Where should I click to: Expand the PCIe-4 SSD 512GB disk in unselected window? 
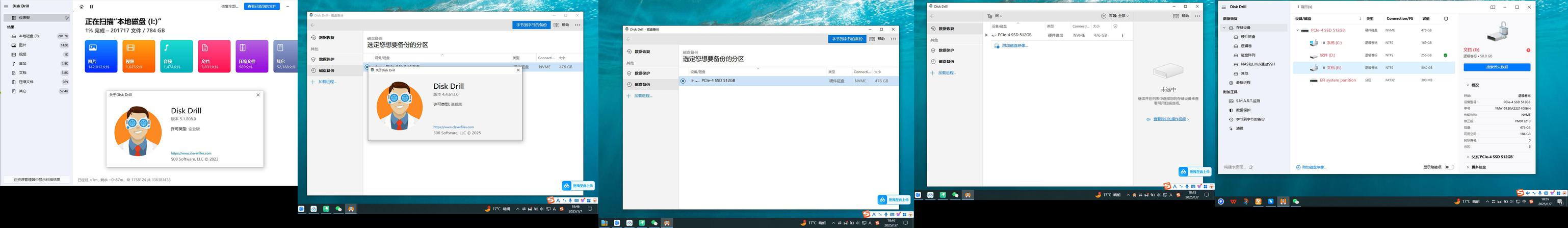[x=987, y=35]
